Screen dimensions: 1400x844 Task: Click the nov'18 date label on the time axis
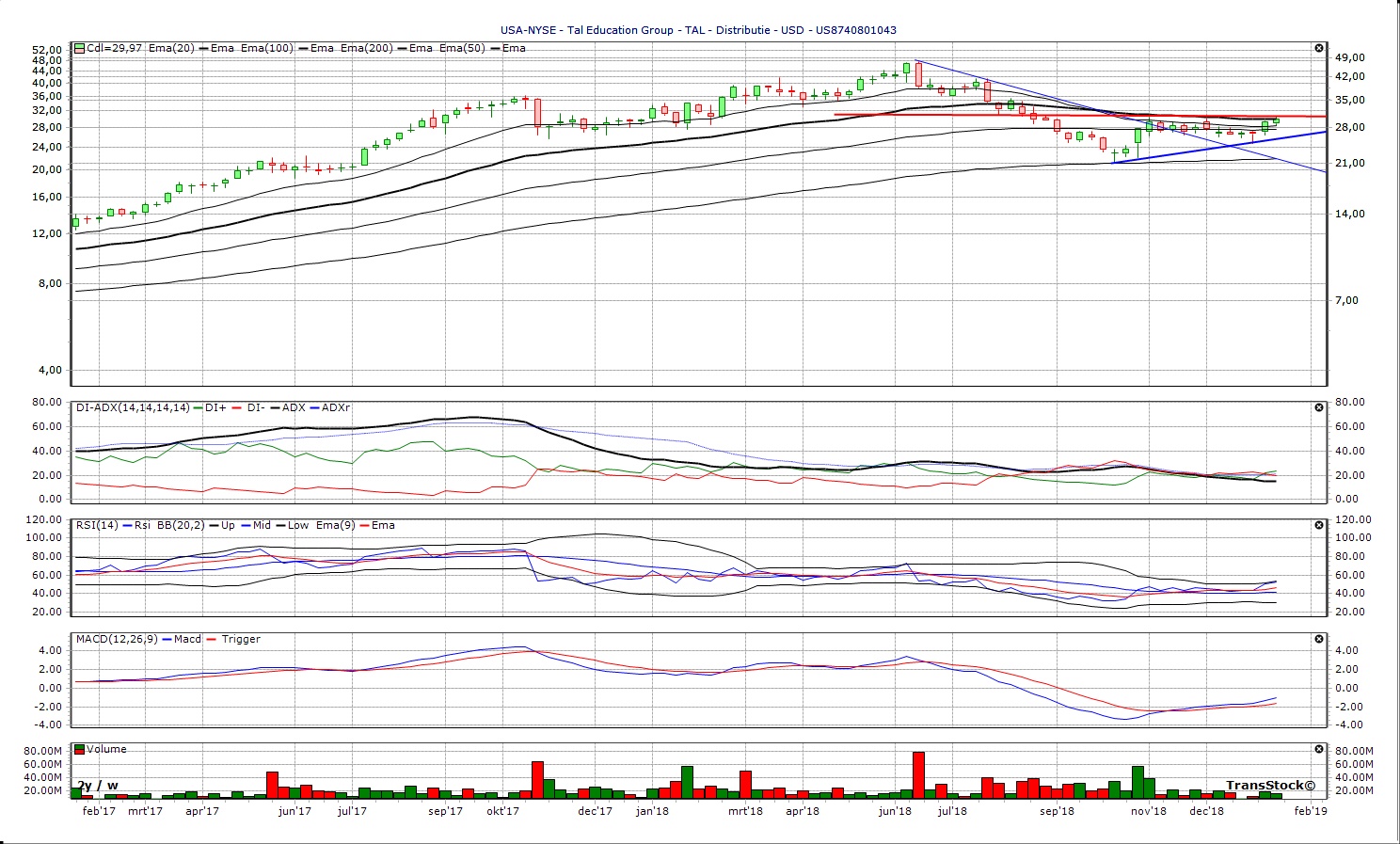click(1149, 810)
